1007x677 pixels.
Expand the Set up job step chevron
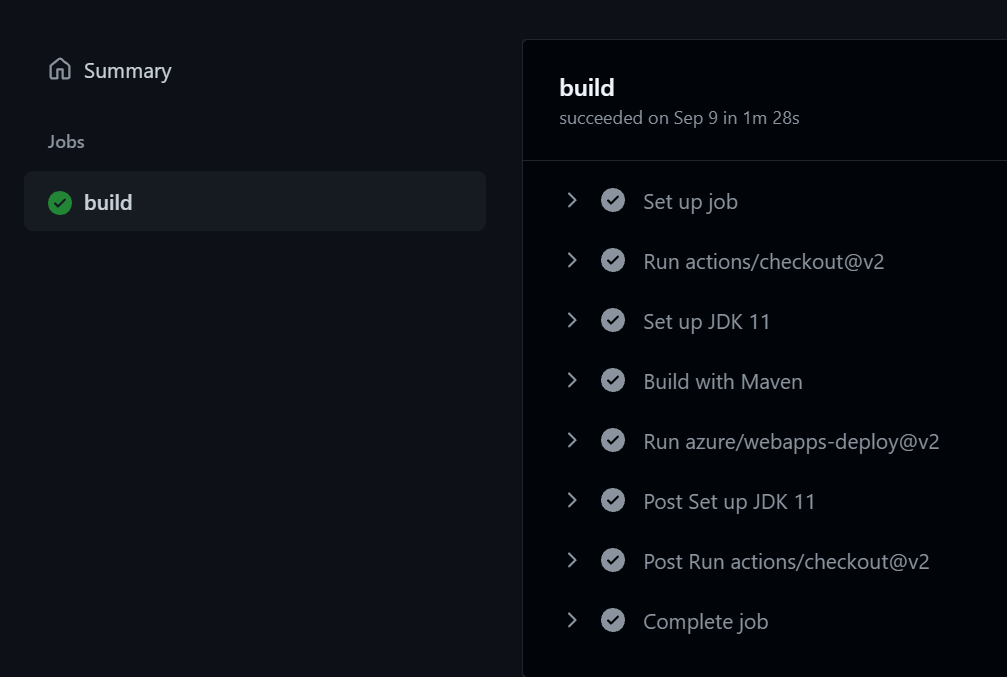(x=572, y=200)
